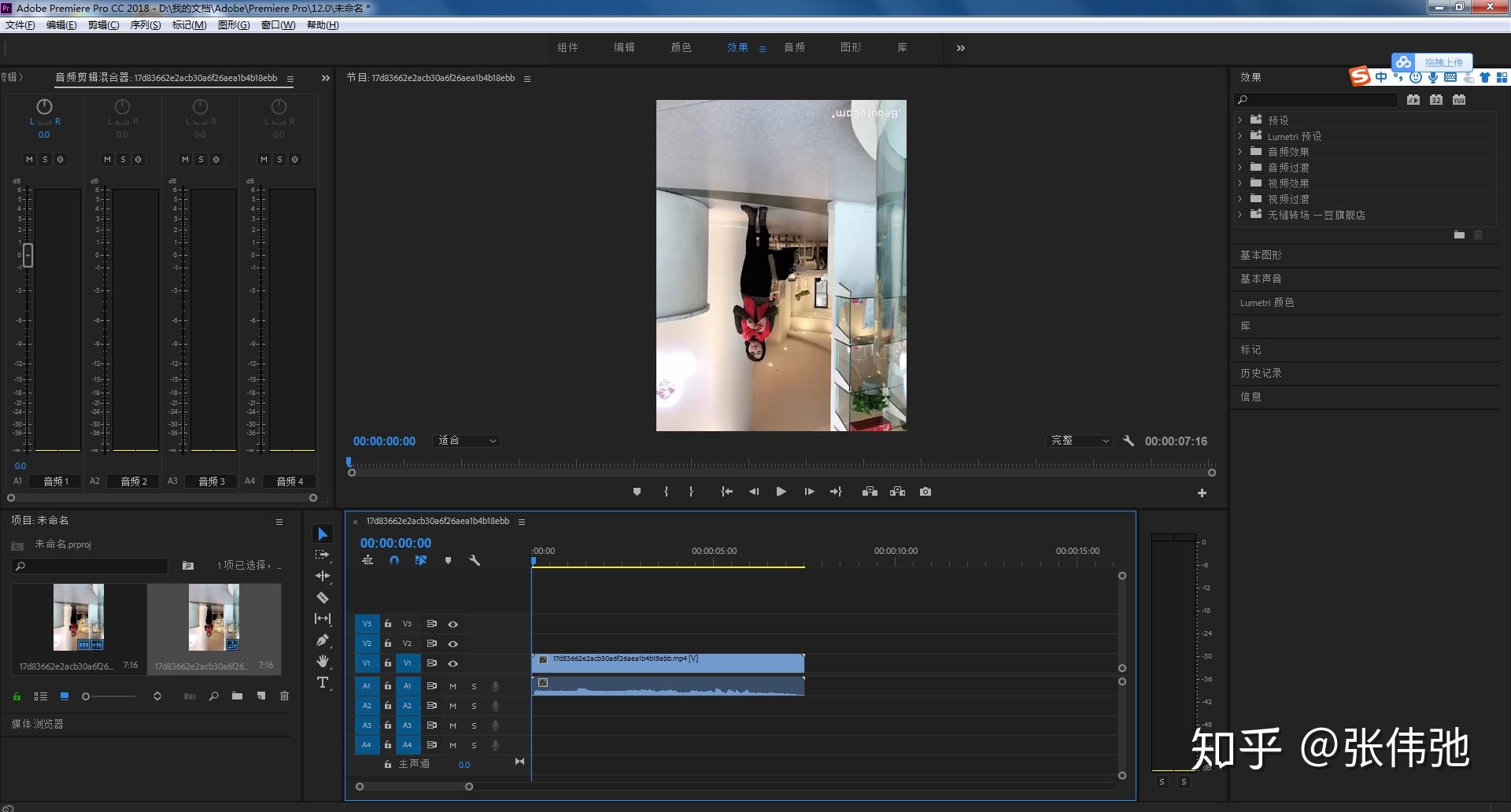Select the Slip tool

point(323,618)
